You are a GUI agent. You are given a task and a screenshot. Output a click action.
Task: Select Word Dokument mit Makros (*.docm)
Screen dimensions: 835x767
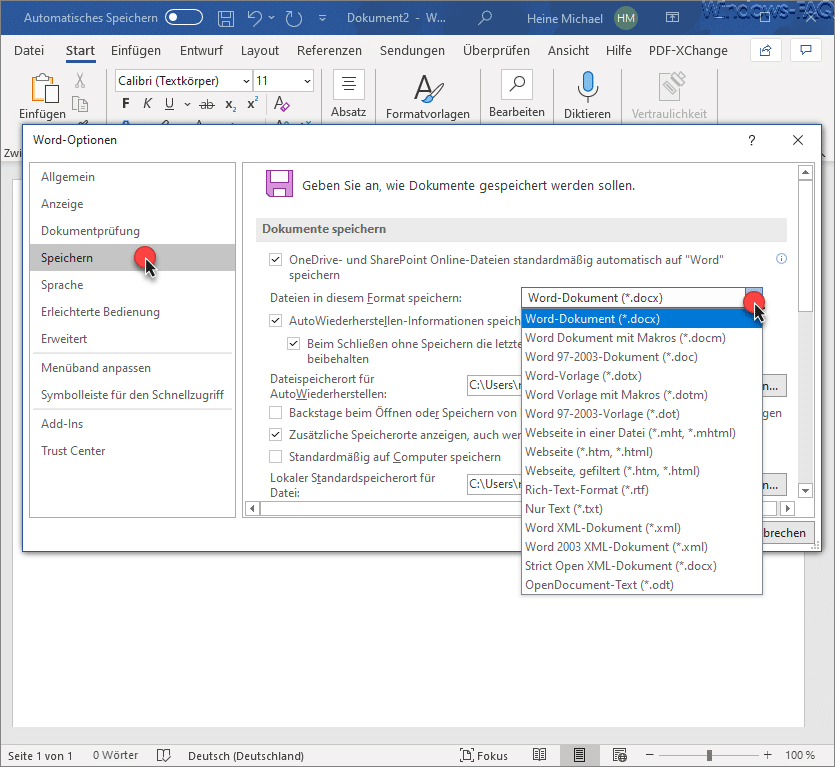pos(642,338)
